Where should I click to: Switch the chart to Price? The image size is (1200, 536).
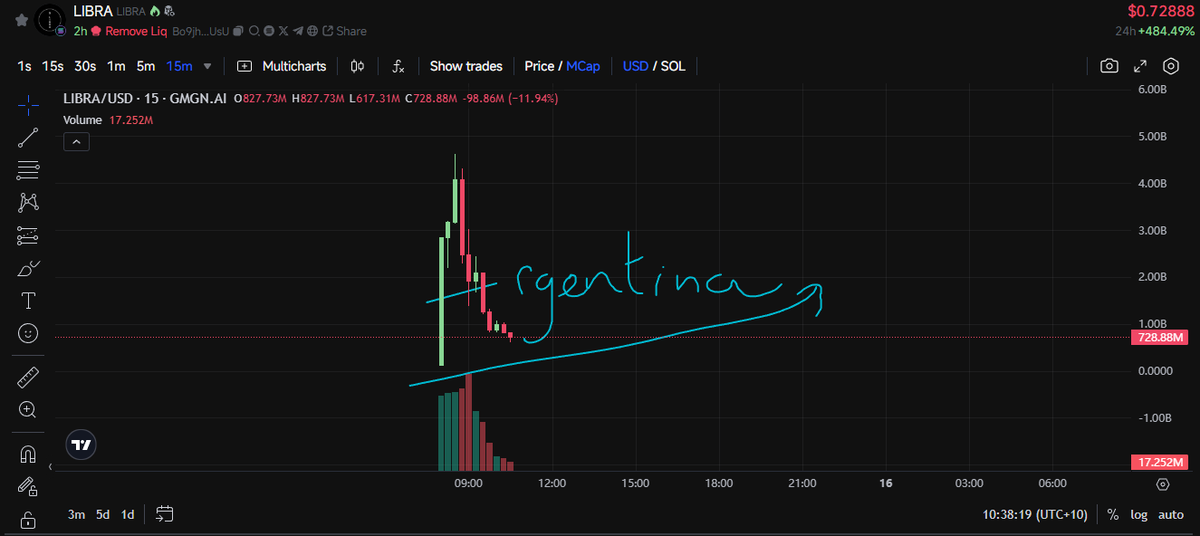(x=539, y=66)
